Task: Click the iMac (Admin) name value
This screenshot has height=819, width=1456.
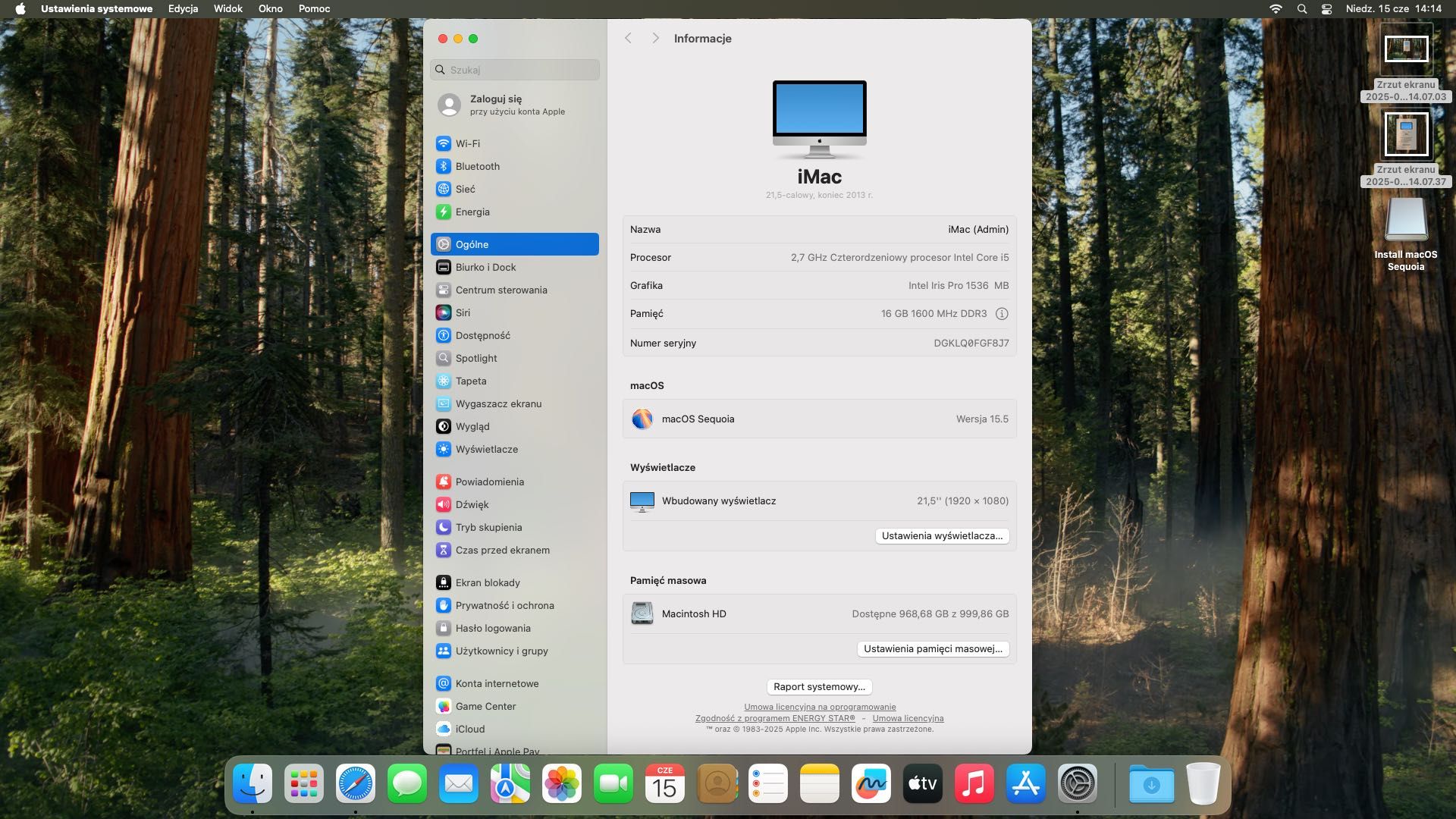Action: click(x=978, y=229)
